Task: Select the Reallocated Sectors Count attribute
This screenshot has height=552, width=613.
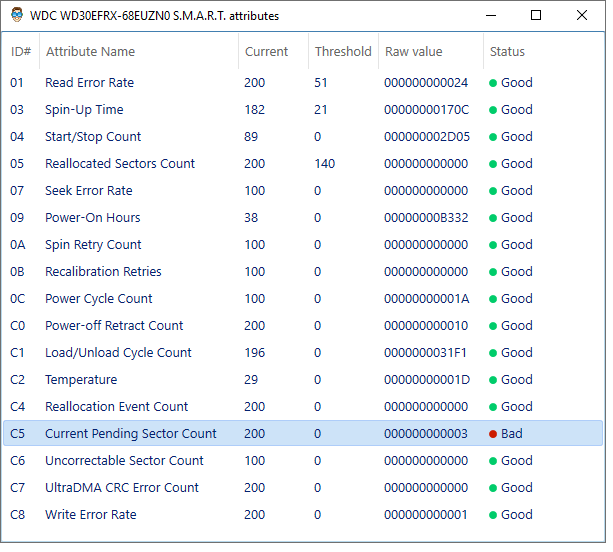Action: point(303,163)
